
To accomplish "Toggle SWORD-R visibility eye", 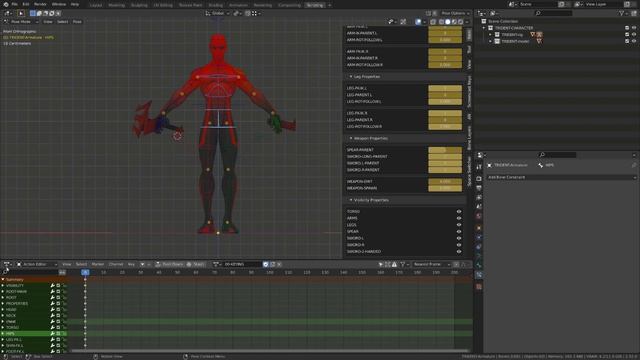I will pos(459,245).
